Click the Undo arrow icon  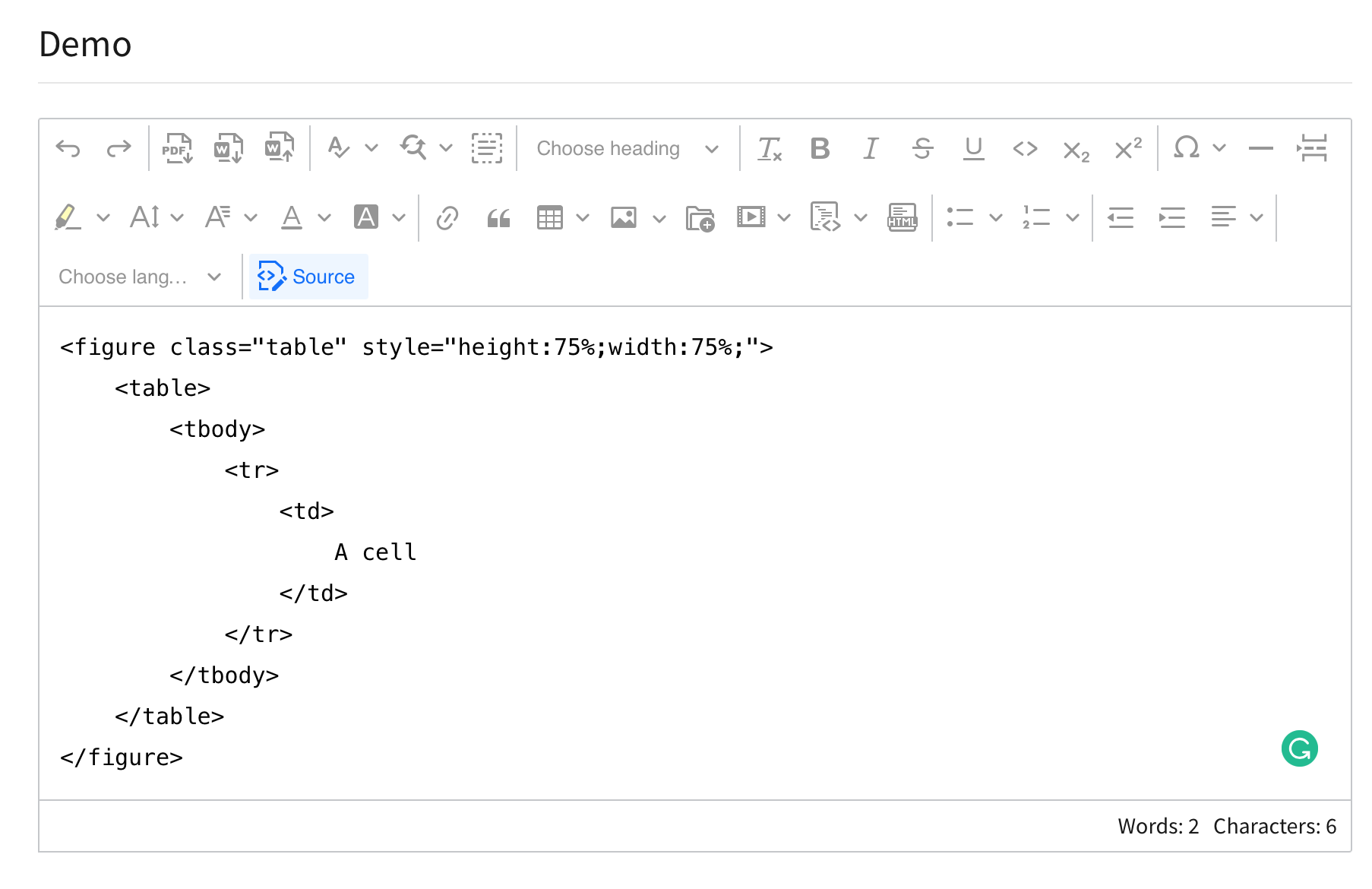click(68, 148)
